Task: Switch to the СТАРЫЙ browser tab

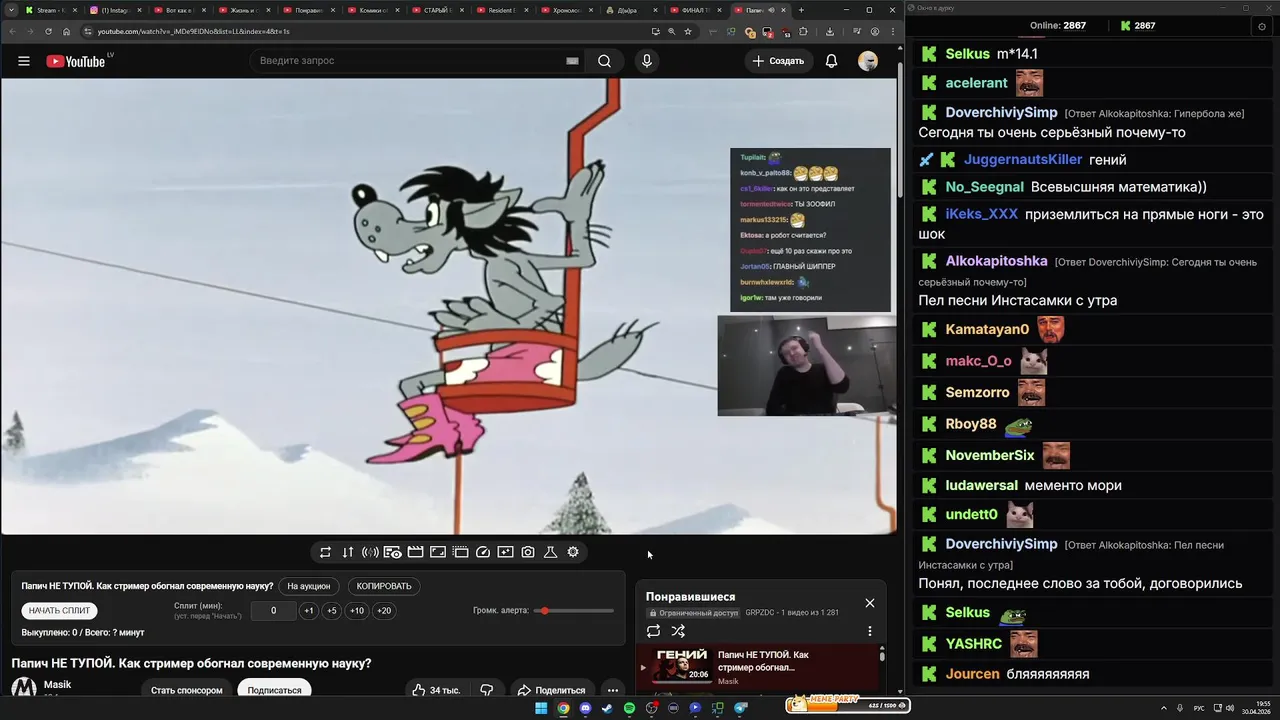Action: pyautogui.click(x=438, y=10)
